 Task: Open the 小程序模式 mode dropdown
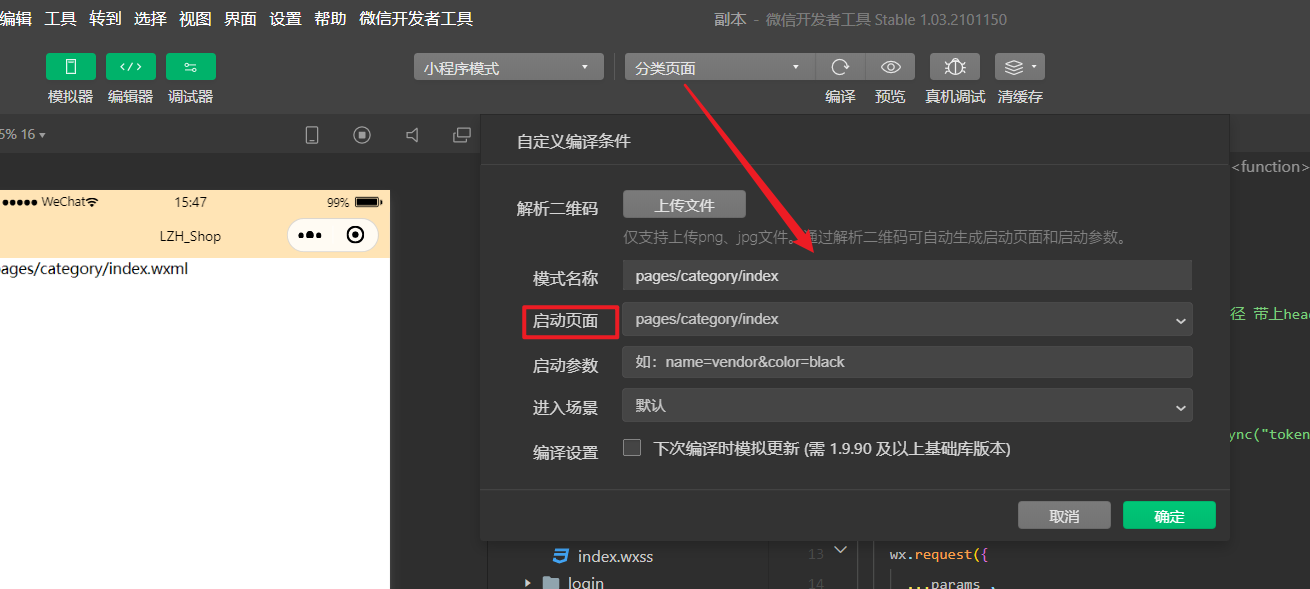coord(509,67)
